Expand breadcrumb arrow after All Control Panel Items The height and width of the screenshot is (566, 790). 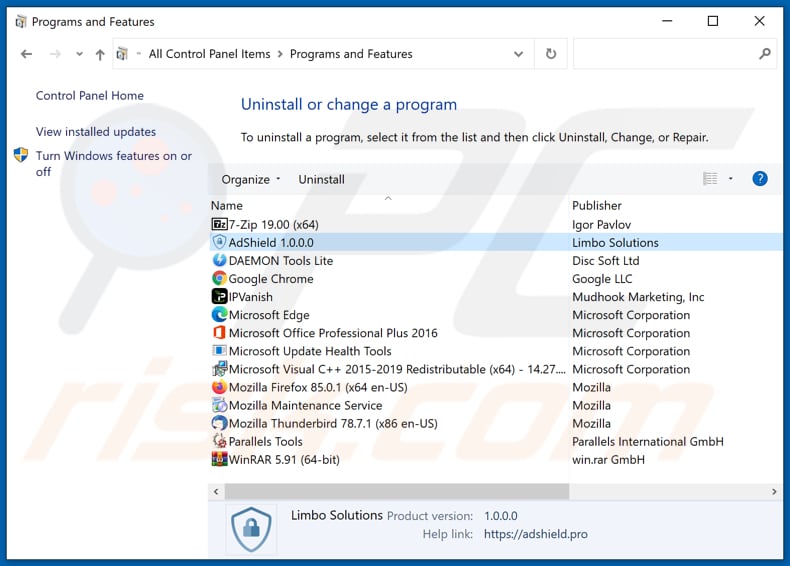click(x=280, y=54)
